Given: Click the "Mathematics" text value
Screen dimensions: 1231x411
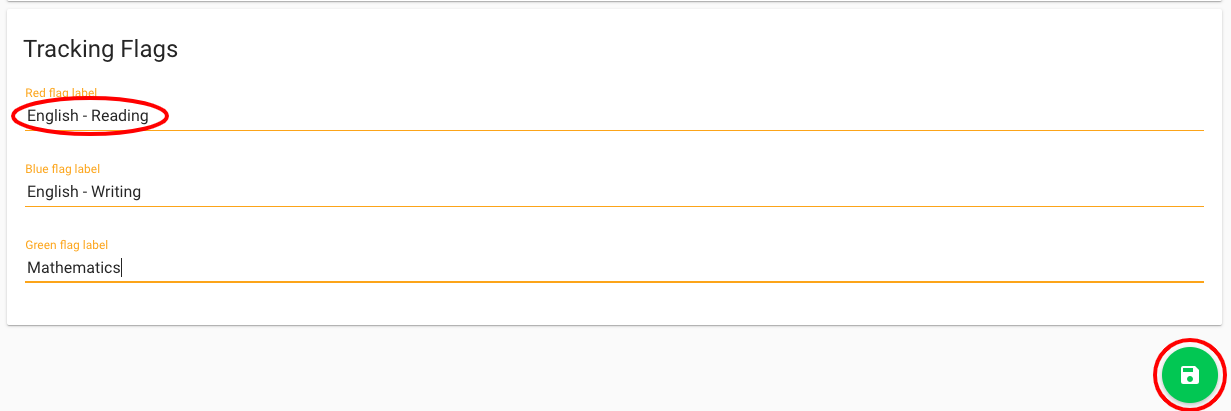Looking at the screenshot, I should (x=74, y=268).
